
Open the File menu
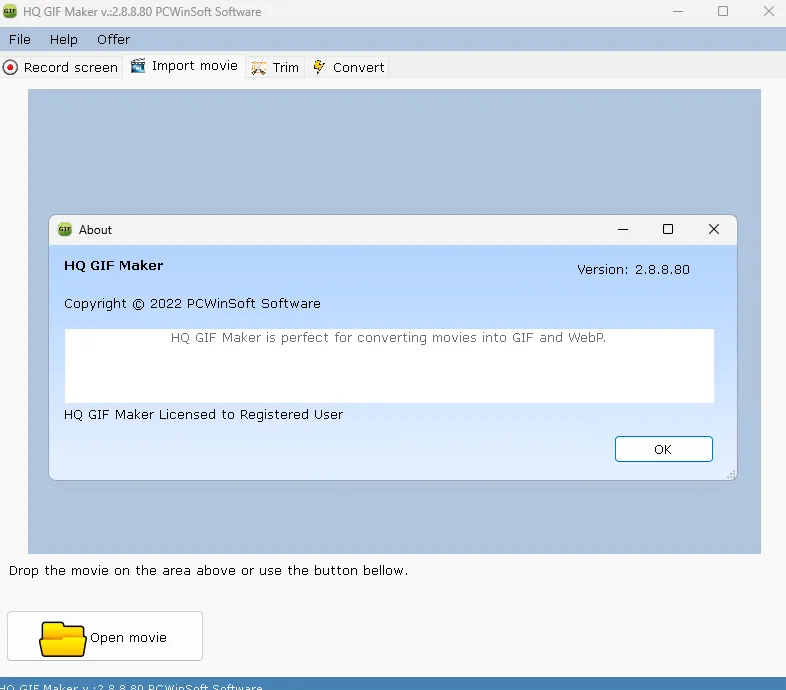coord(19,39)
